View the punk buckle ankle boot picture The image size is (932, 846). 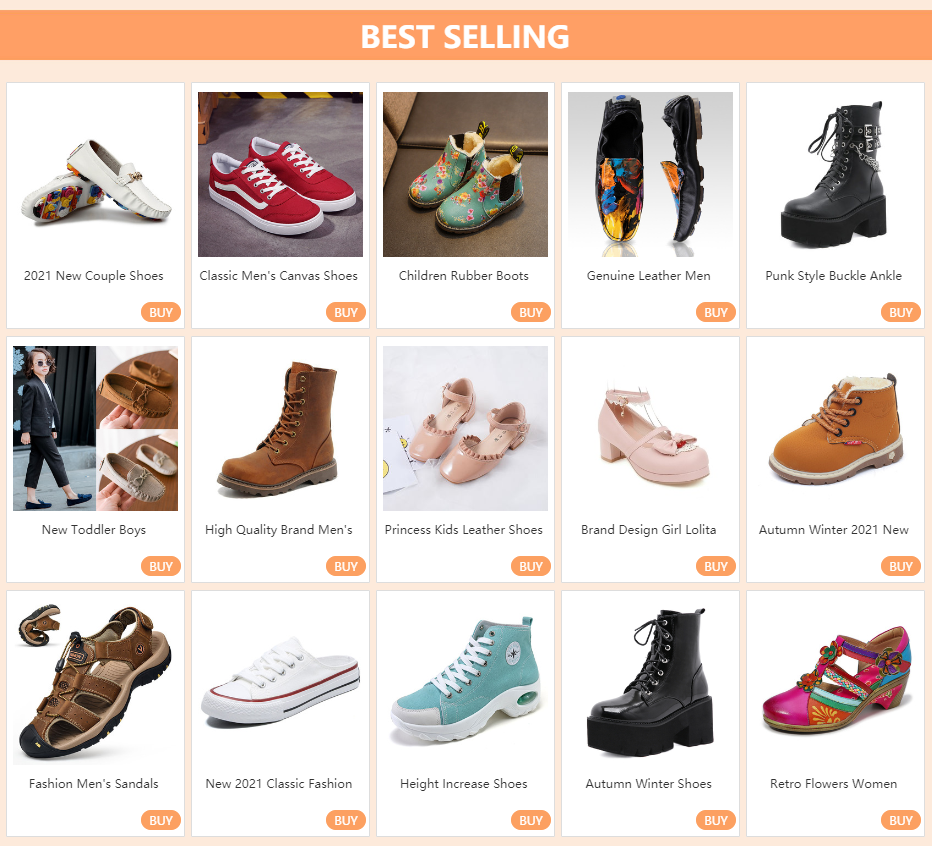point(835,175)
